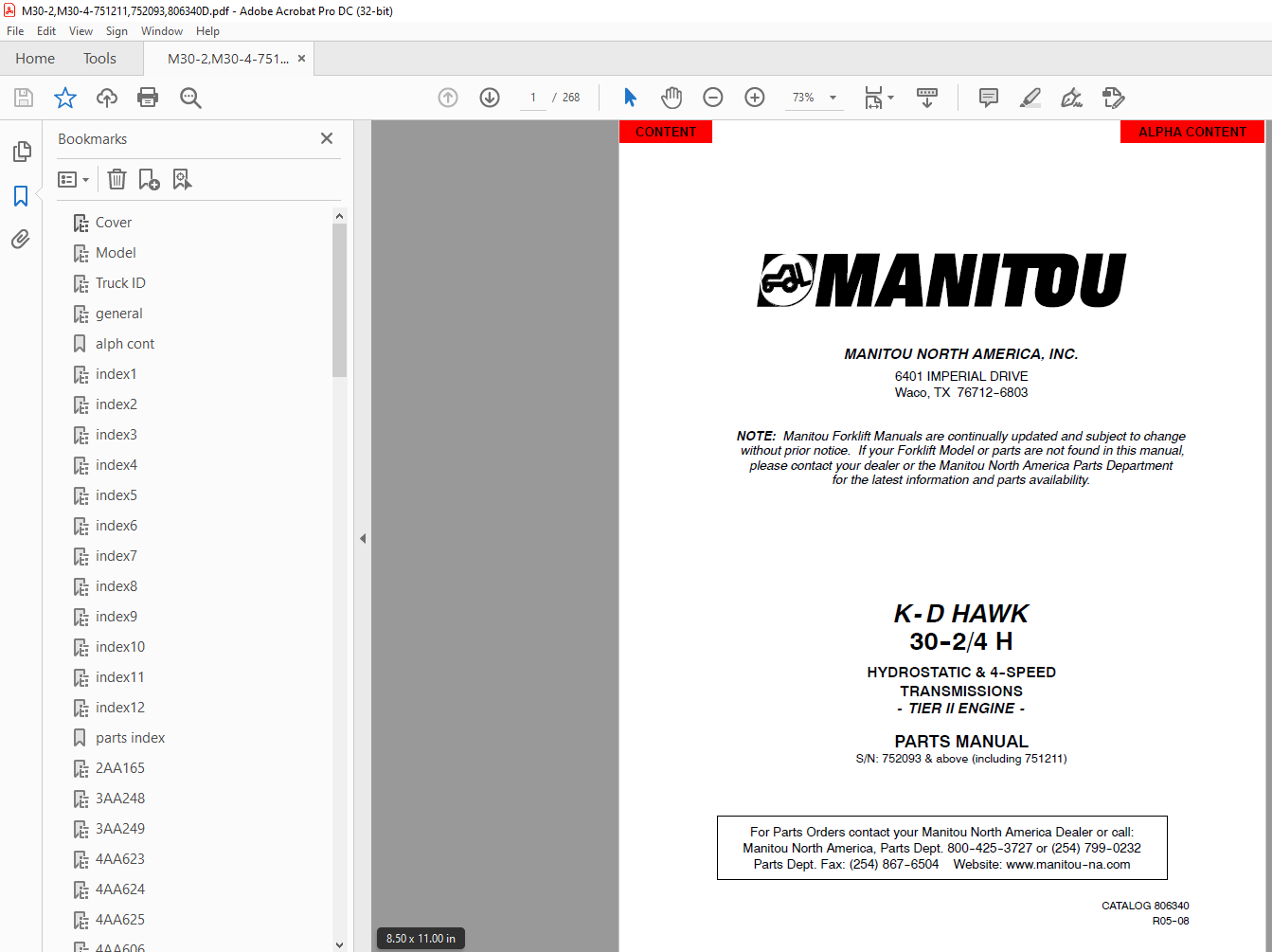The image size is (1272, 952).
Task: Zoom in with plus button
Action: [x=755, y=98]
